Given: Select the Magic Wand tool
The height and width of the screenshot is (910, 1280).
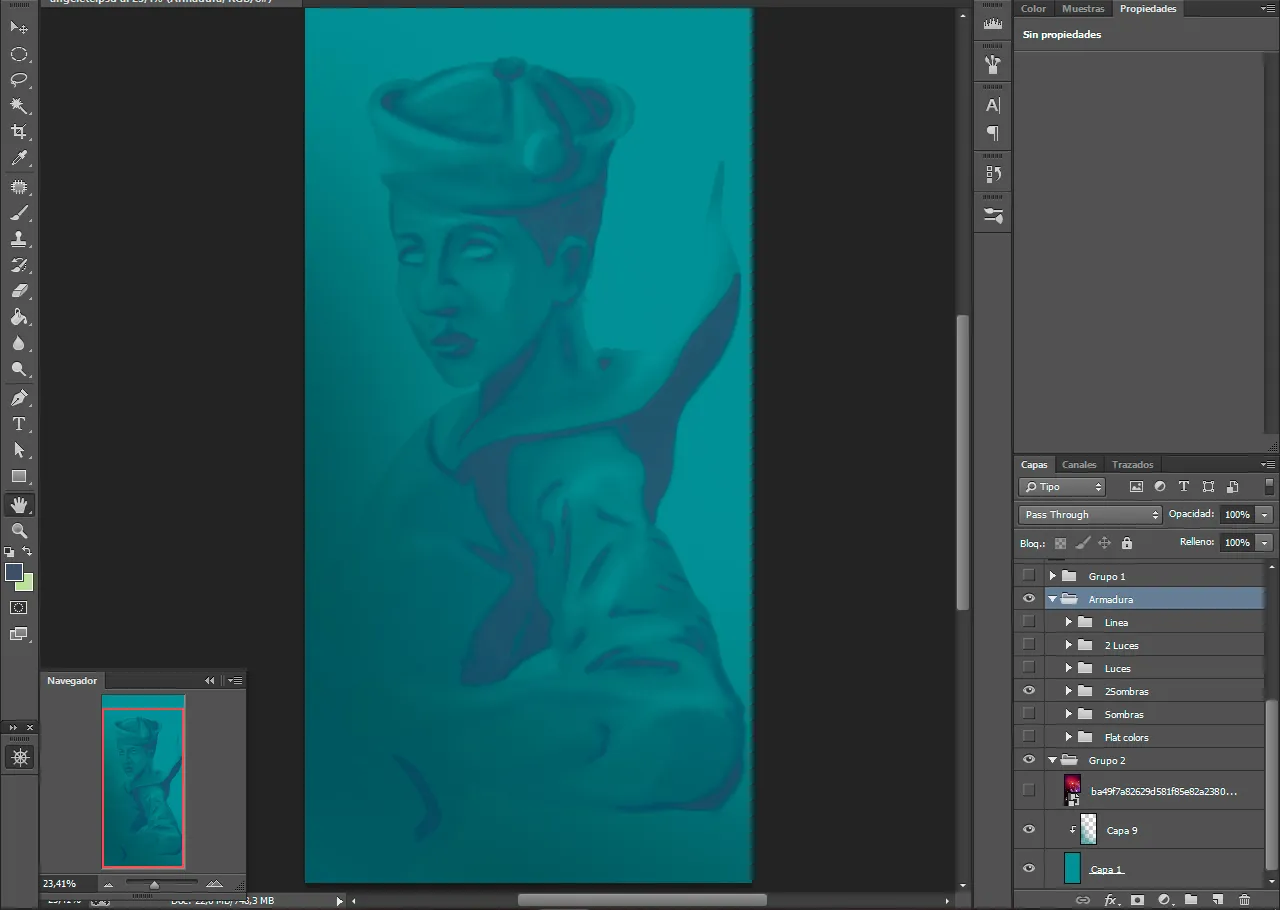Looking at the screenshot, I should pos(19,106).
